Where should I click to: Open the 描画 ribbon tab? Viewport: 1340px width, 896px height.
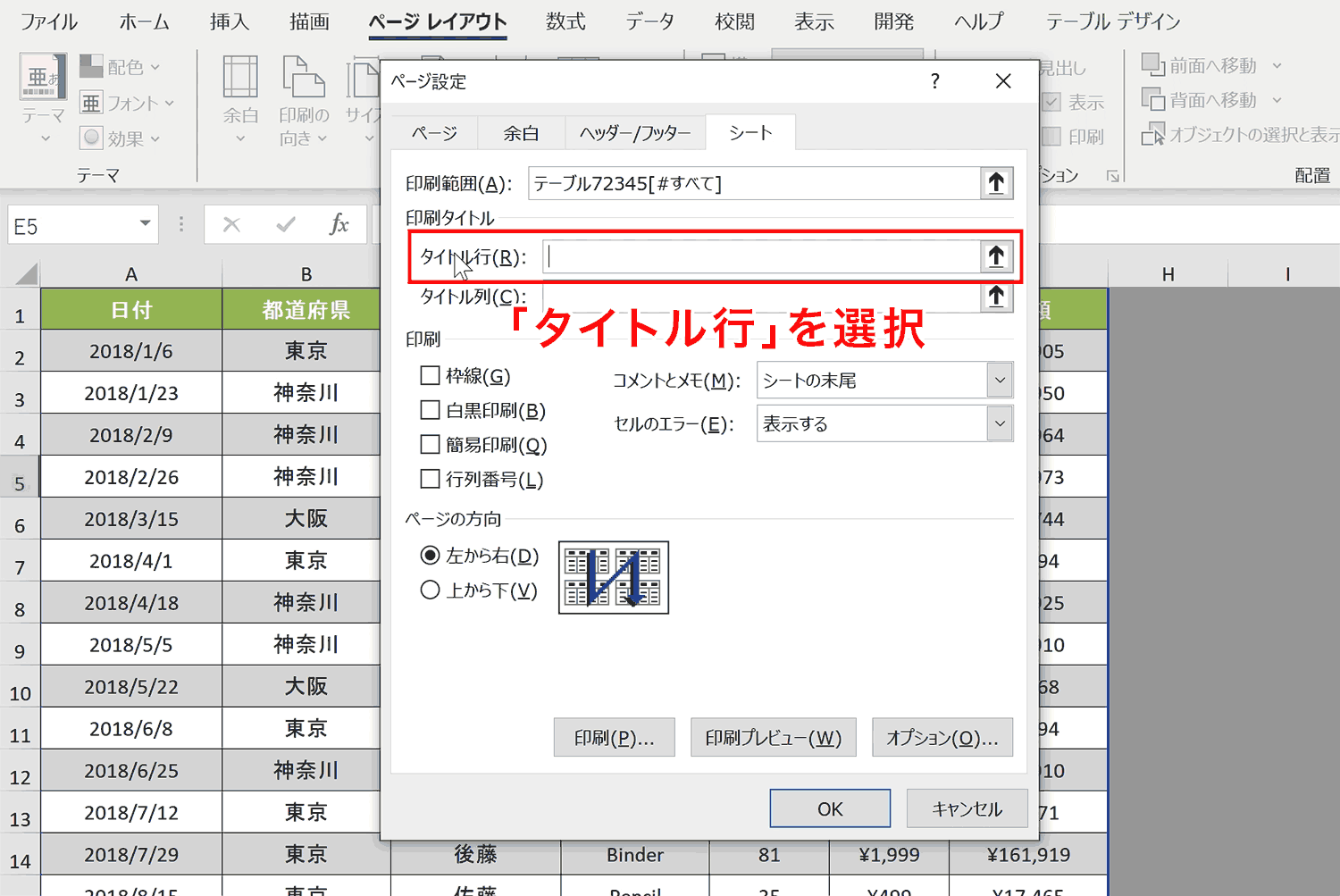(x=309, y=21)
